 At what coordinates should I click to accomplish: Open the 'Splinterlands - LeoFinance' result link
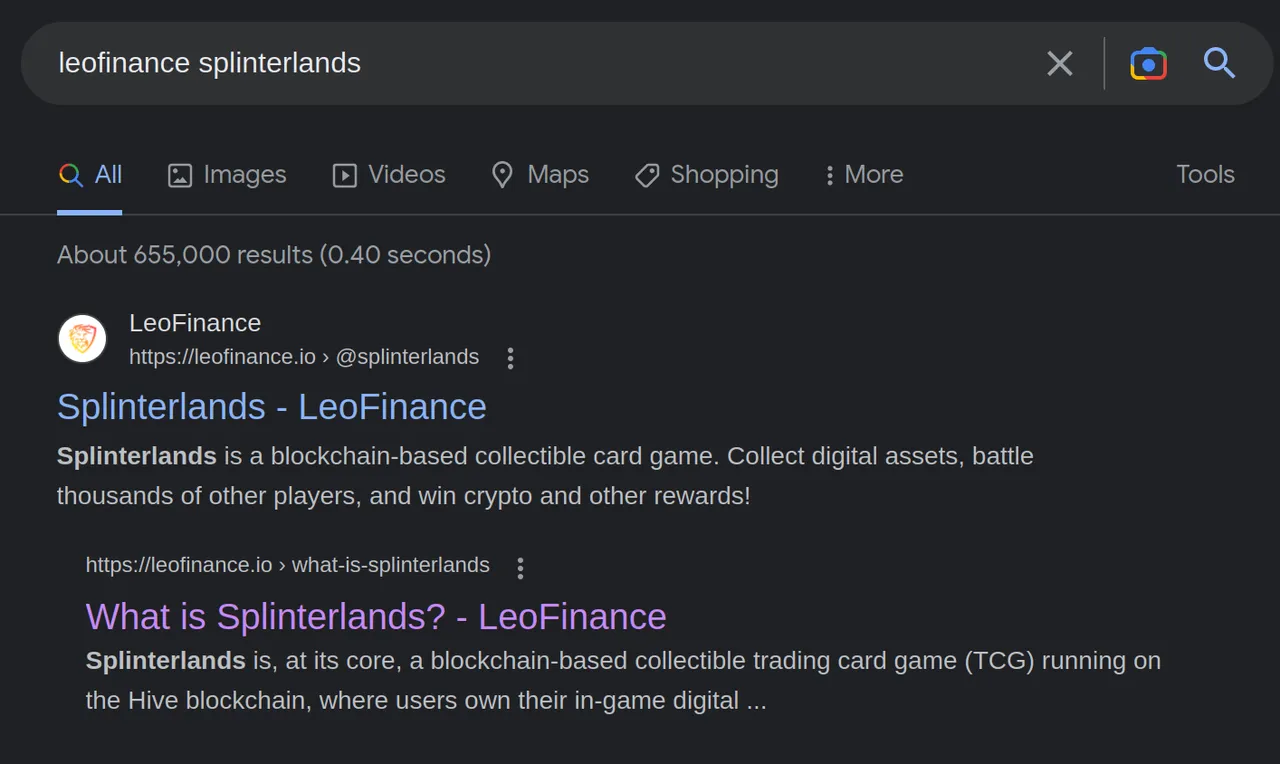click(272, 407)
